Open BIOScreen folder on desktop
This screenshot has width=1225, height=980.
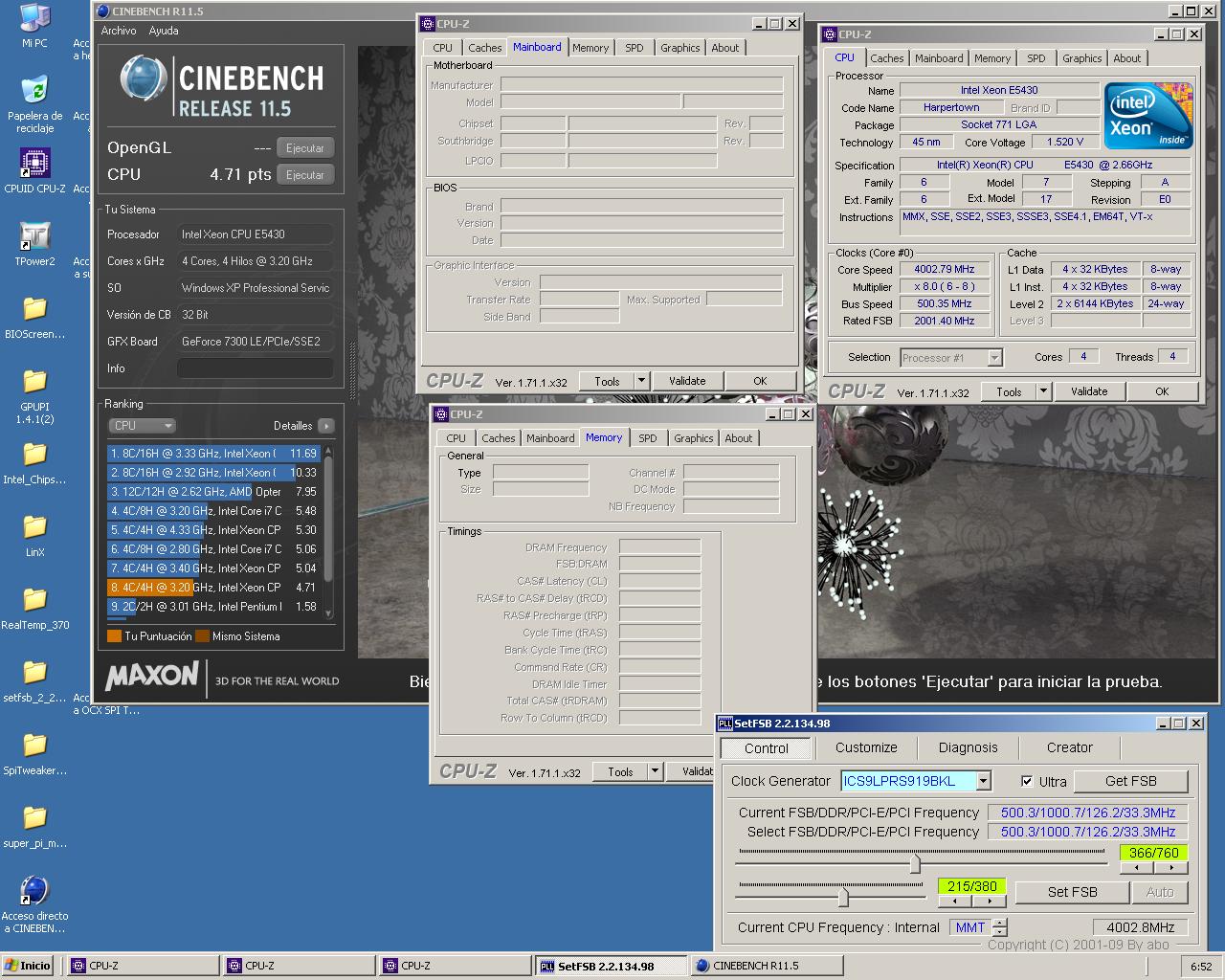click(34, 316)
